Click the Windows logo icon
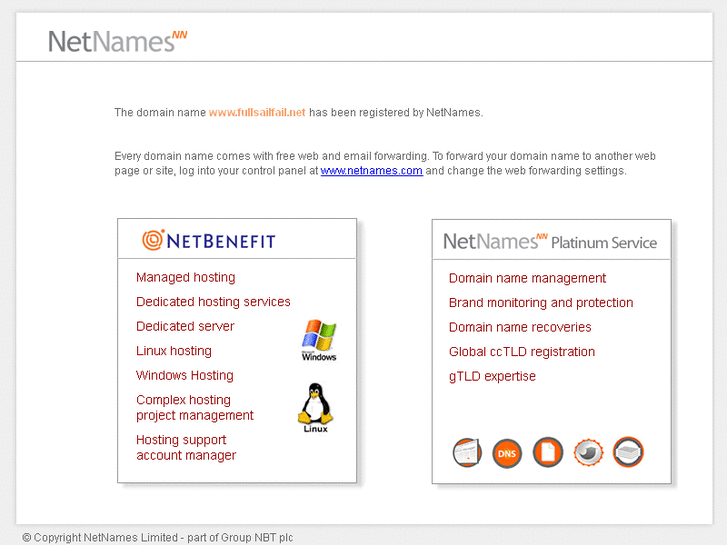 [x=319, y=340]
